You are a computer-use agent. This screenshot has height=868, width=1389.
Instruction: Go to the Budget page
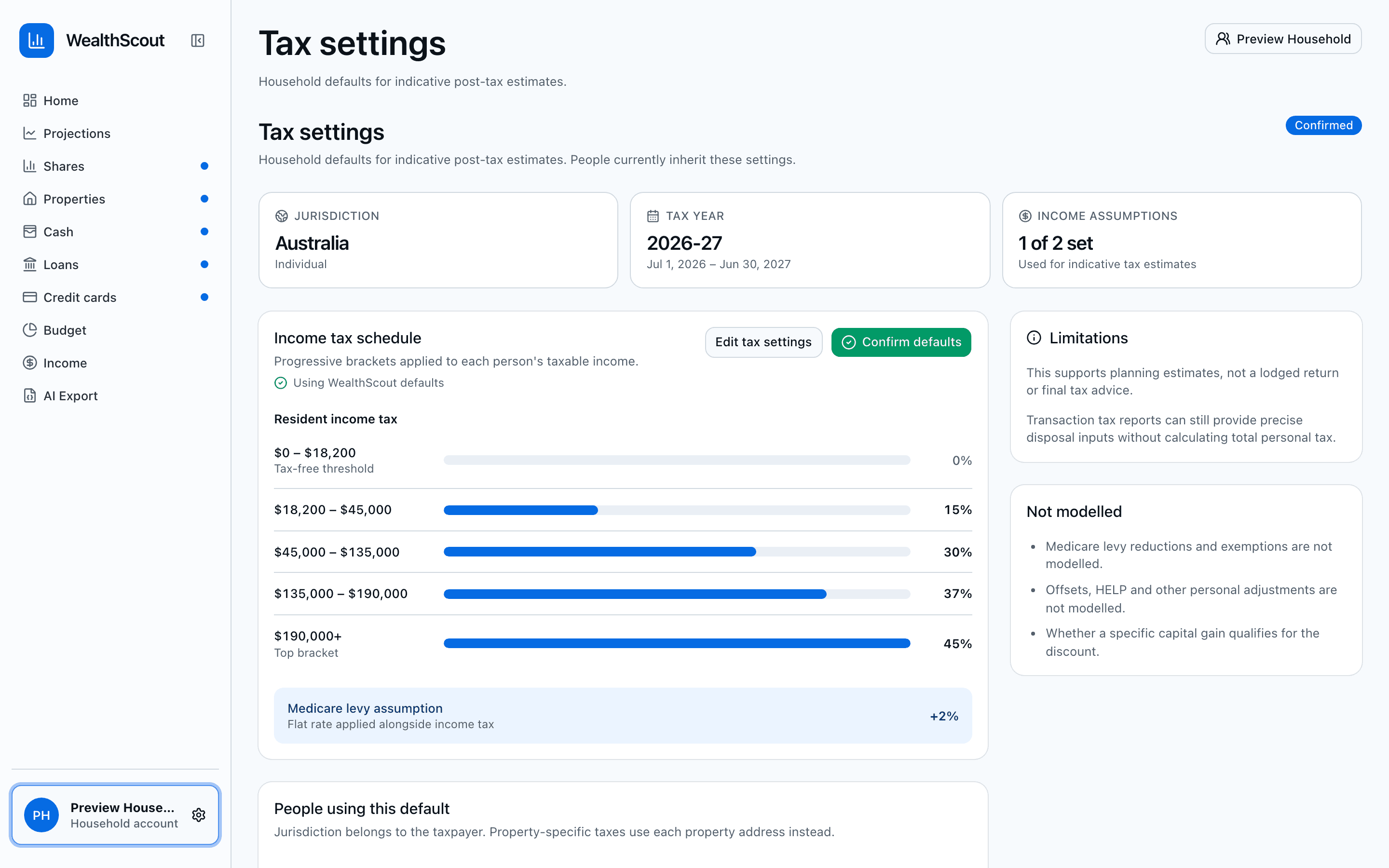[x=115, y=330]
